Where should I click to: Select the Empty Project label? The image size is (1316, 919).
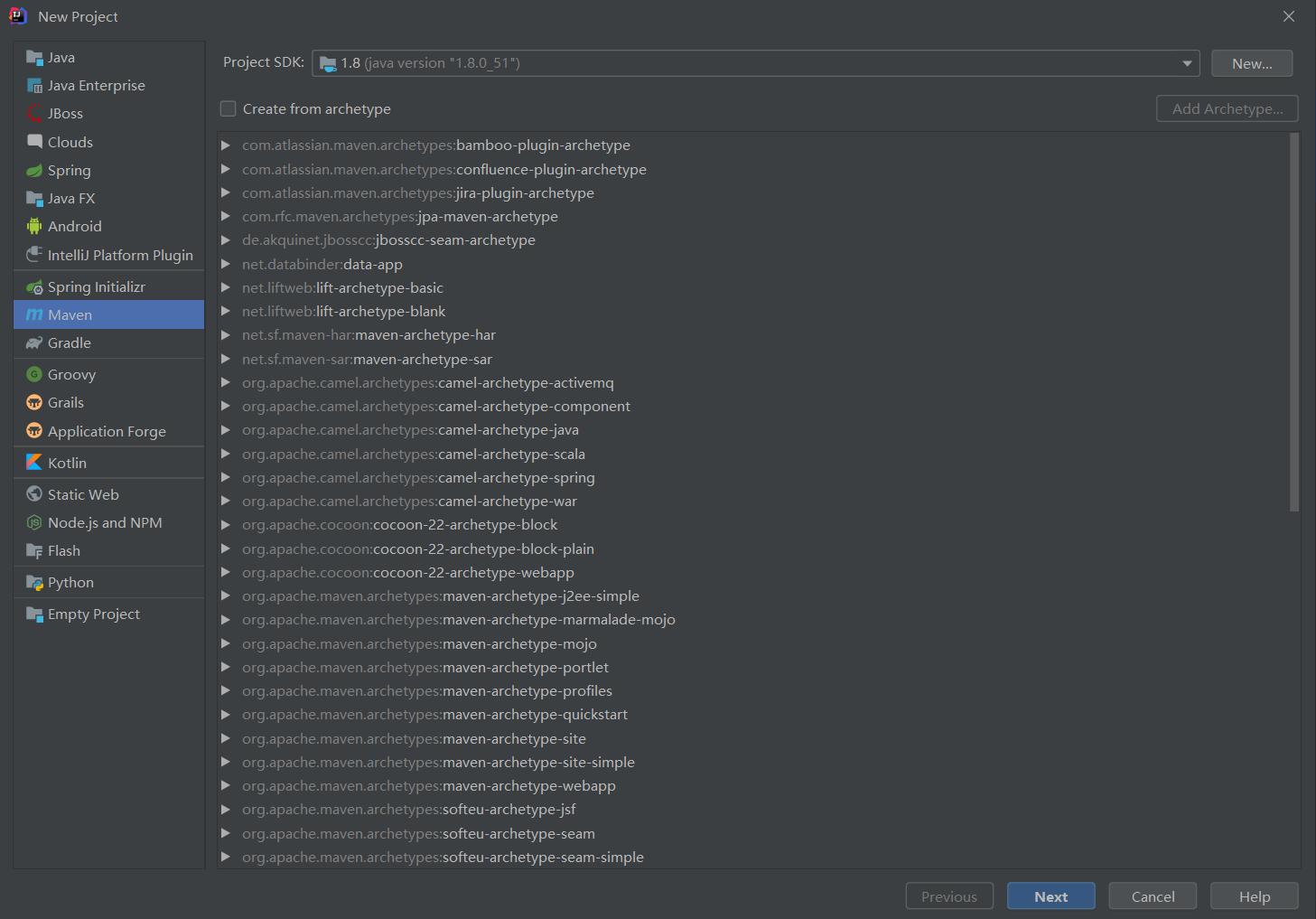point(94,614)
